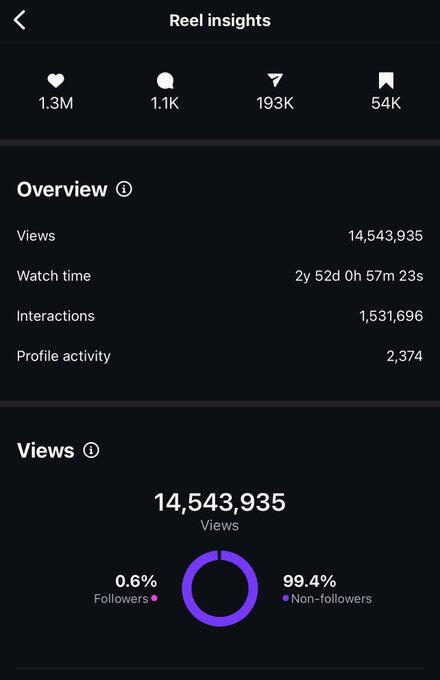Screen dimensions: 440x680
Task: Tap the bookmark saves icon
Action: point(386,81)
